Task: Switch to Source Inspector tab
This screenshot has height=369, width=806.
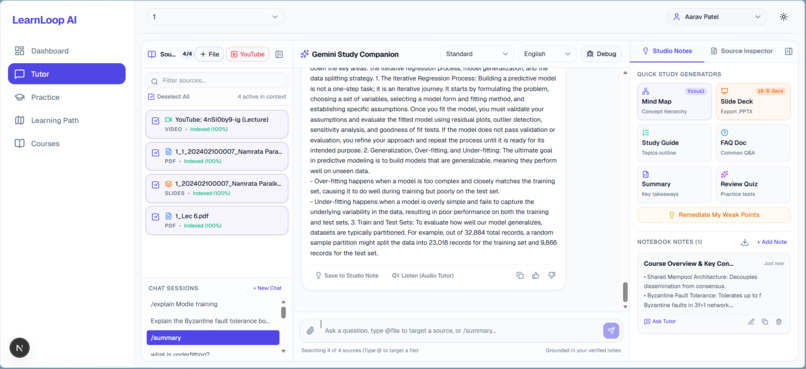Action: click(x=742, y=51)
